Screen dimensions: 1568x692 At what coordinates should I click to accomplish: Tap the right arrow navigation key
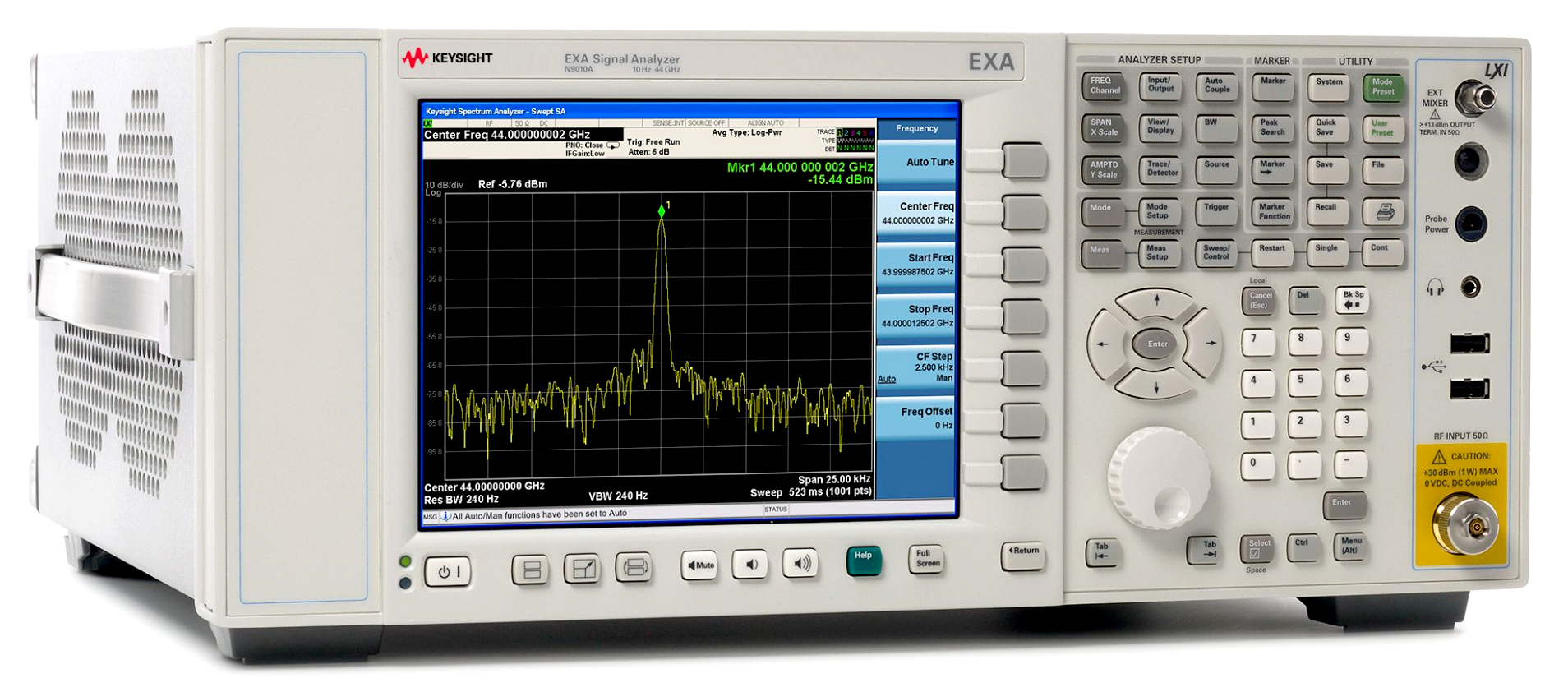pos(1208,344)
